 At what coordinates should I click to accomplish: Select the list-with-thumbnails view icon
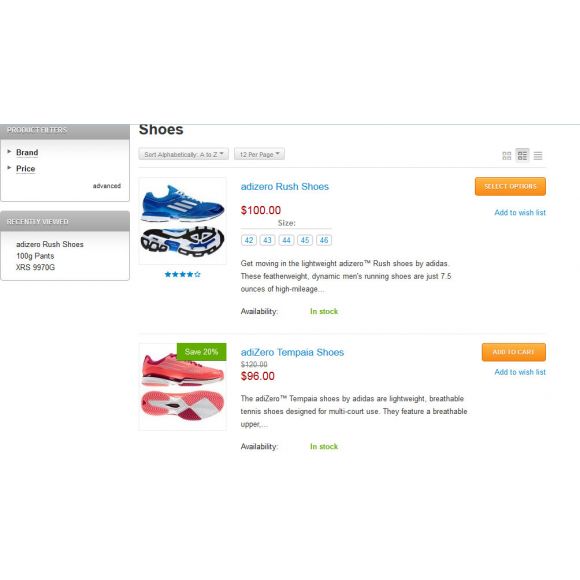pos(522,155)
